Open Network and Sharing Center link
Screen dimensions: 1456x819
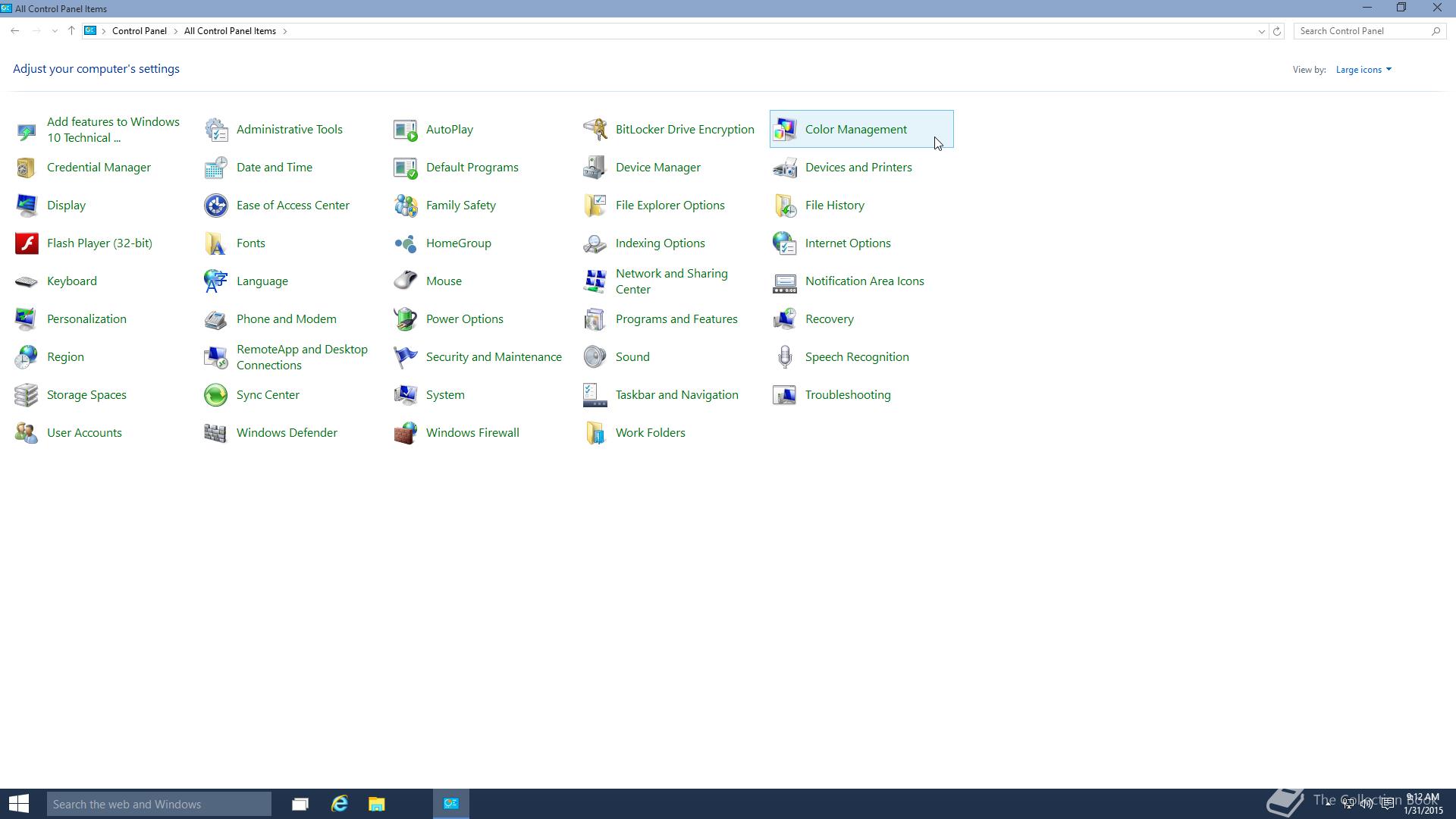671,281
